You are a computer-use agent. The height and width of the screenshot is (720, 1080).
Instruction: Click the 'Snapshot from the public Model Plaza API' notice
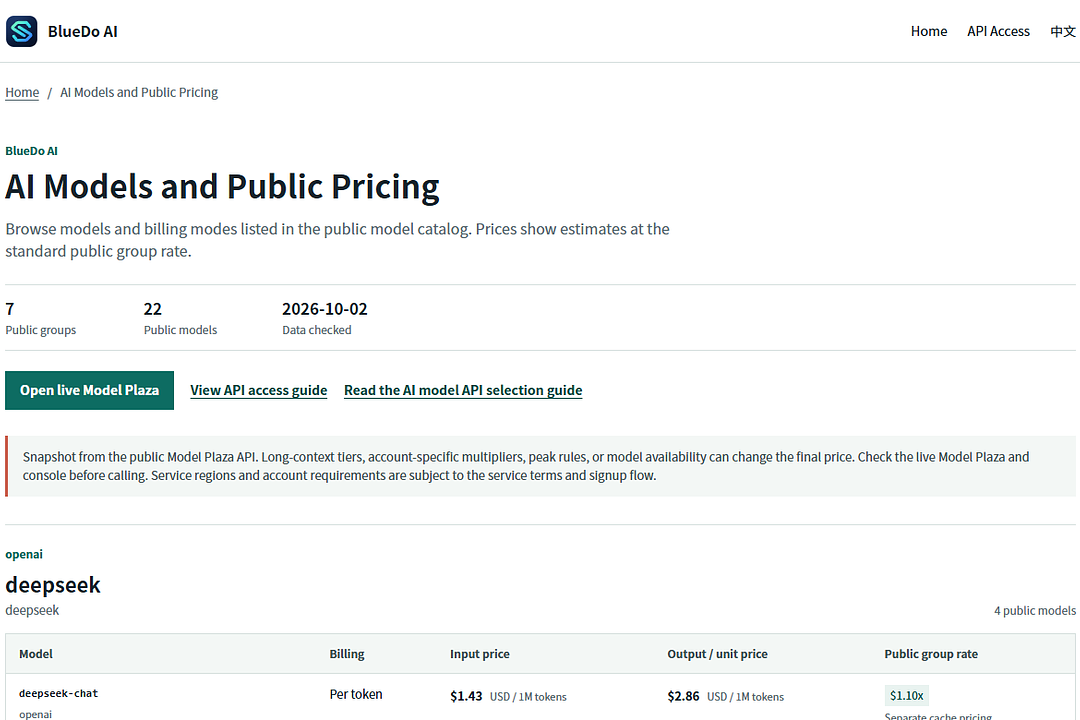(541, 466)
